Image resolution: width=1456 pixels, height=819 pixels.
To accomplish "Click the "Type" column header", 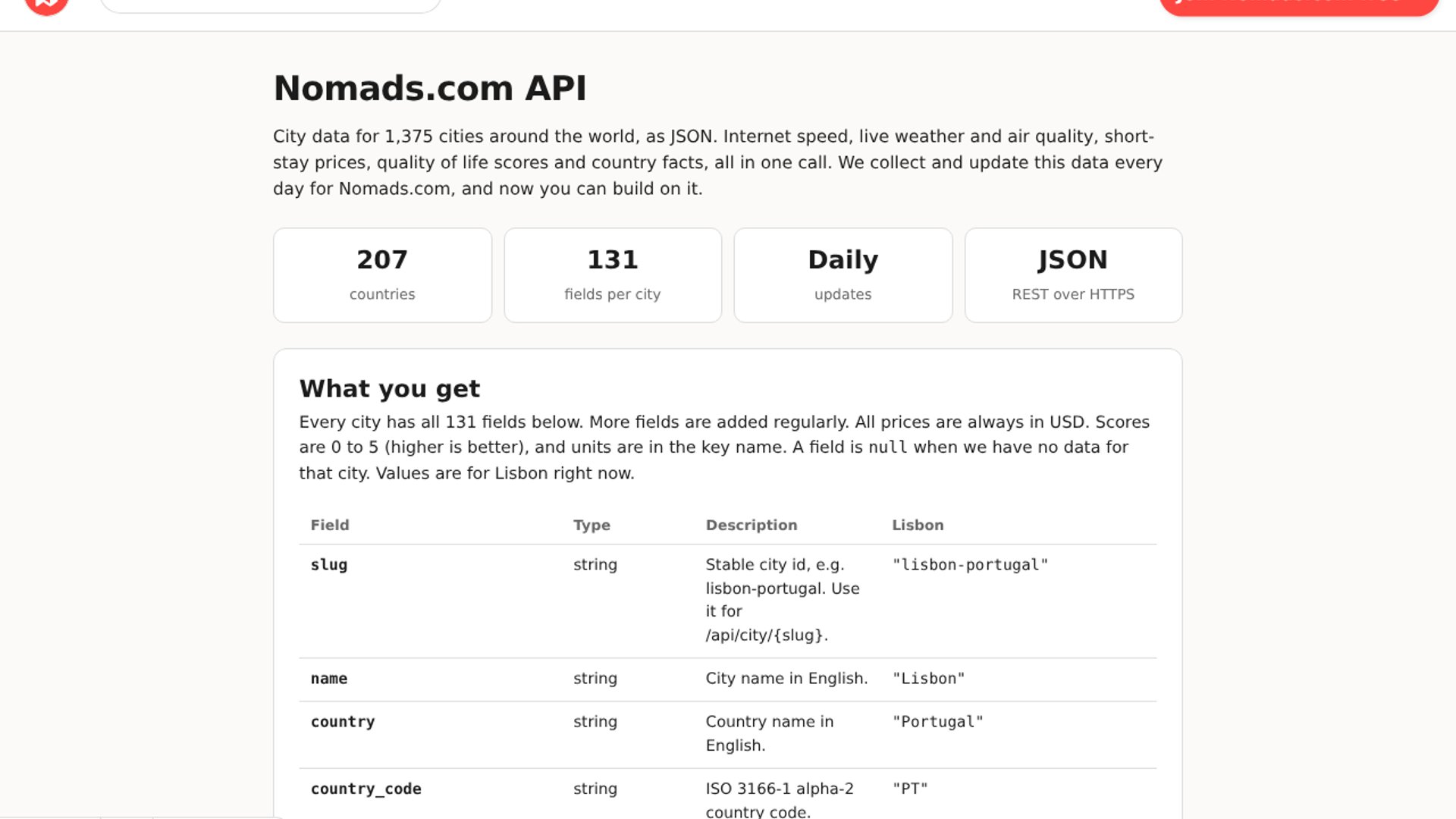I will (591, 525).
